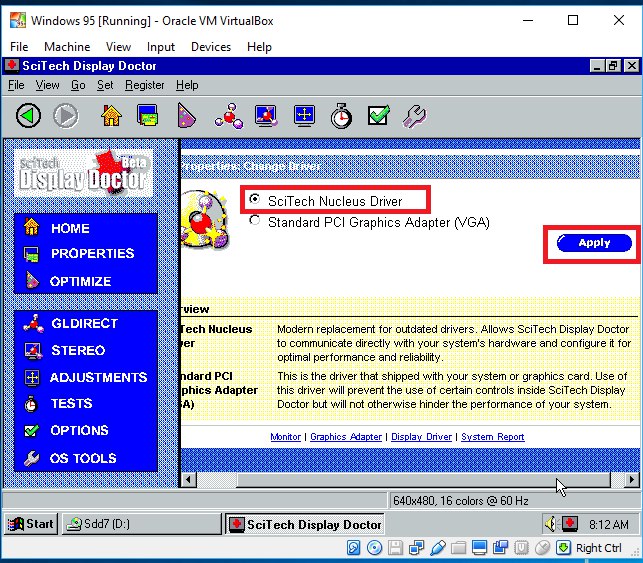The height and width of the screenshot is (563, 643).
Task: Click the Adjustments crosshair monitor toolbar icon
Action: coord(304,116)
